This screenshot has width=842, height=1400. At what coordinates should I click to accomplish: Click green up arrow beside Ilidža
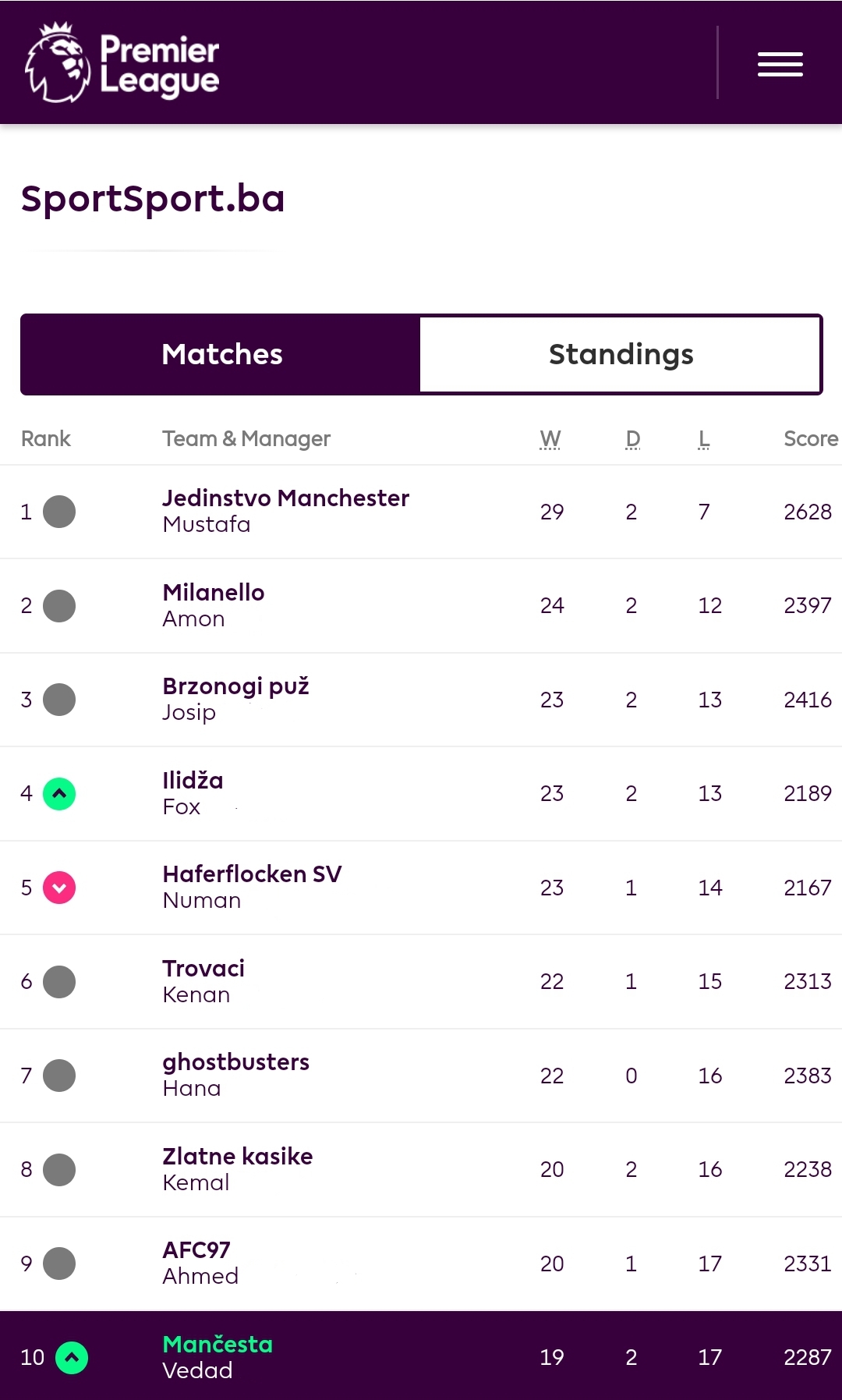59,794
